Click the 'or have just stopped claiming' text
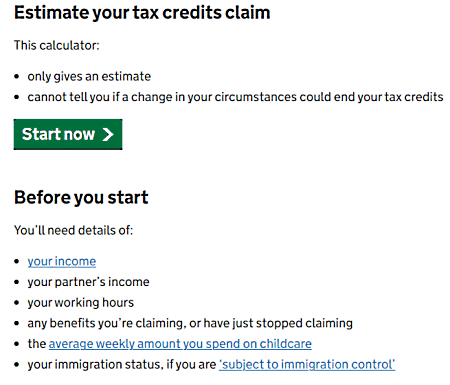Viewport: 450px width, 385px height. point(271,323)
